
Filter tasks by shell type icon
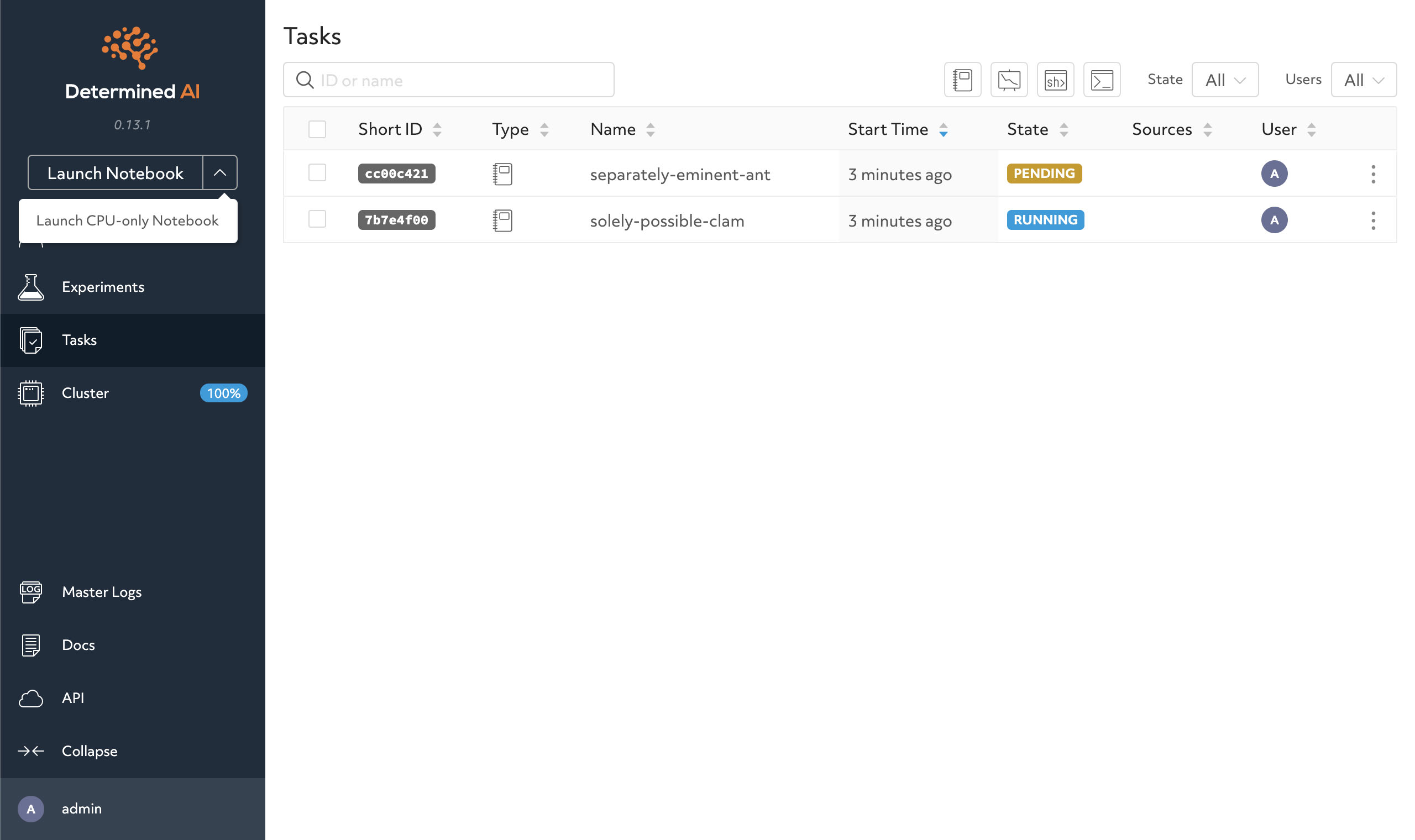tap(1055, 80)
